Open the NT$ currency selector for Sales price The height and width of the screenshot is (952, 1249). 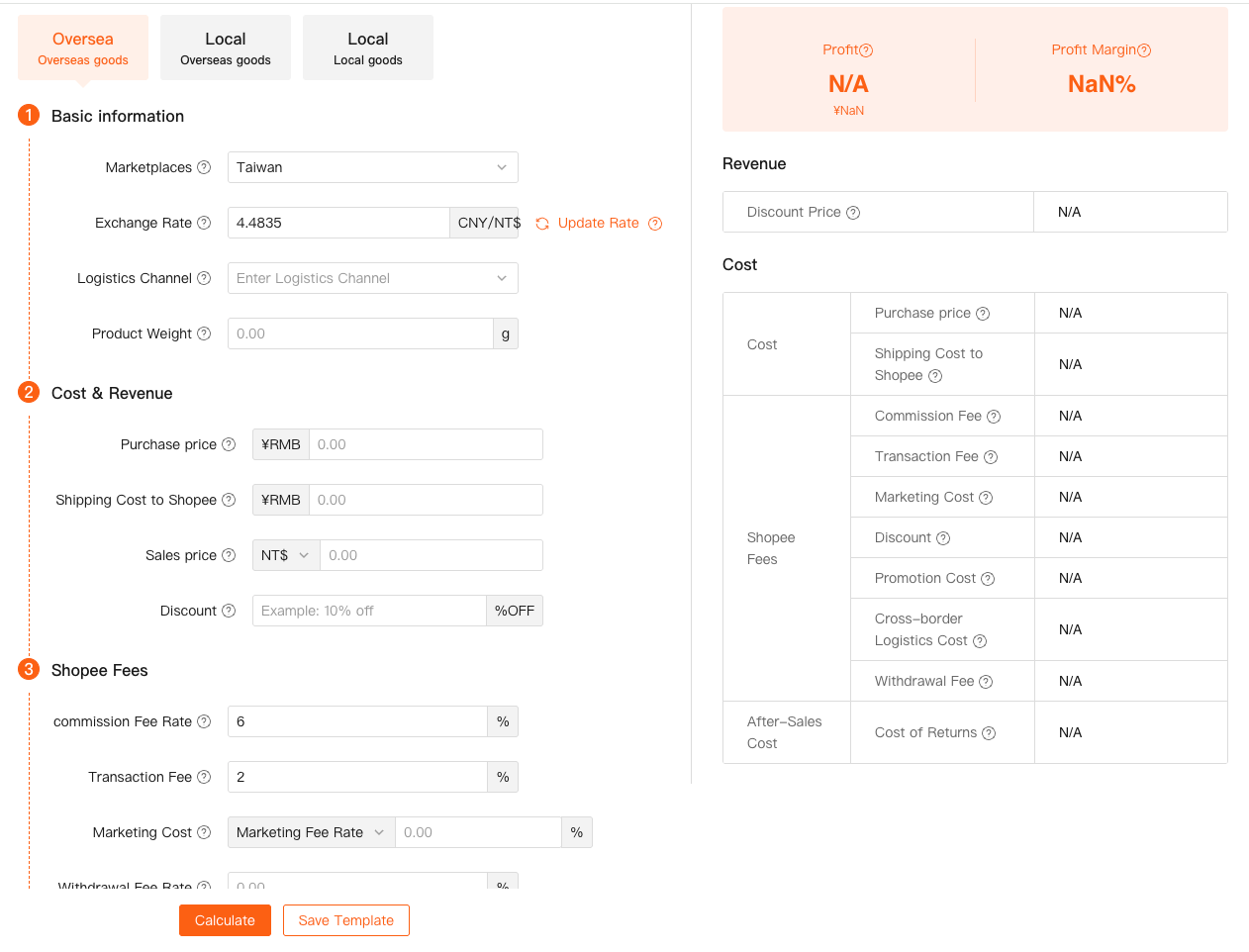click(285, 555)
